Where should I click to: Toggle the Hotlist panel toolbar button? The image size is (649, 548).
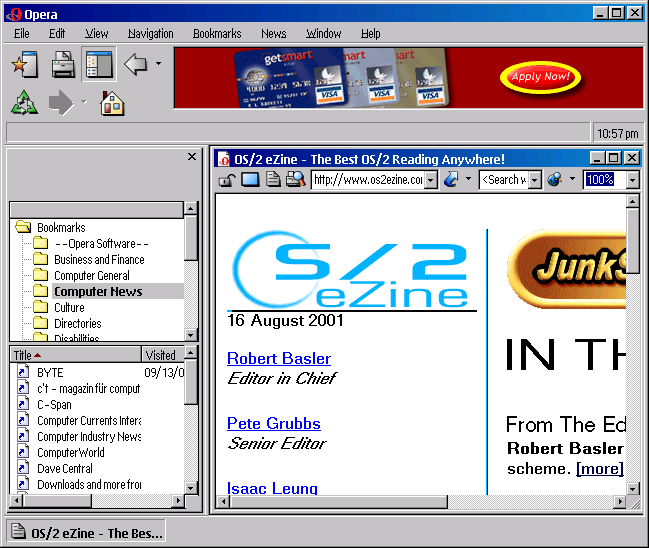(x=99, y=64)
